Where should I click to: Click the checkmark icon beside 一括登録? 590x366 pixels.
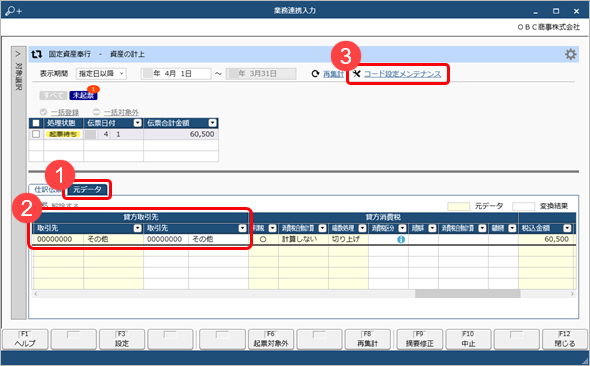[x=43, y=112]
